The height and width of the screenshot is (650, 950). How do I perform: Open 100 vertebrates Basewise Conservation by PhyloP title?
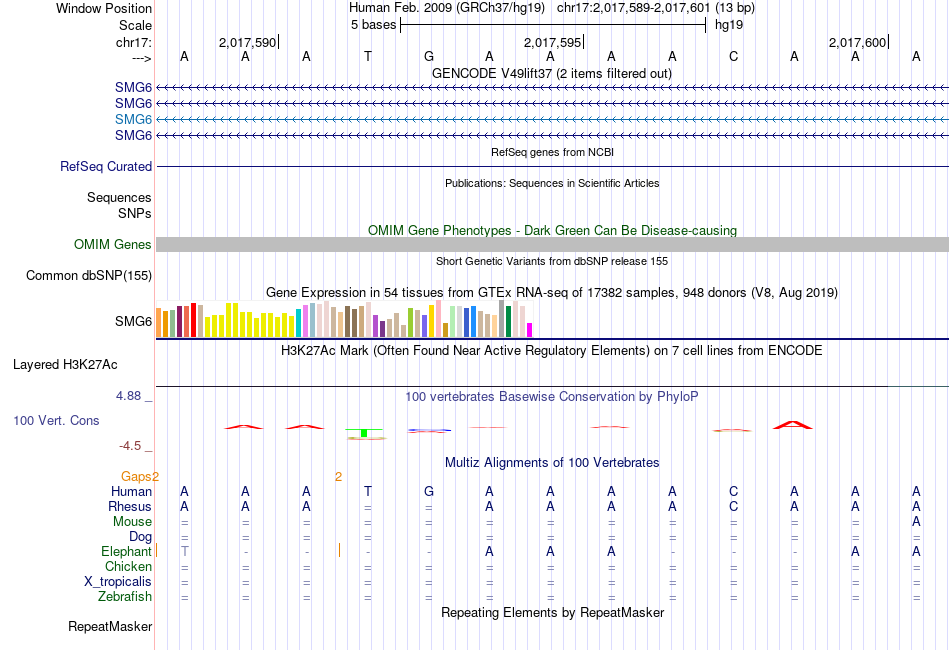tap(552, 397)
